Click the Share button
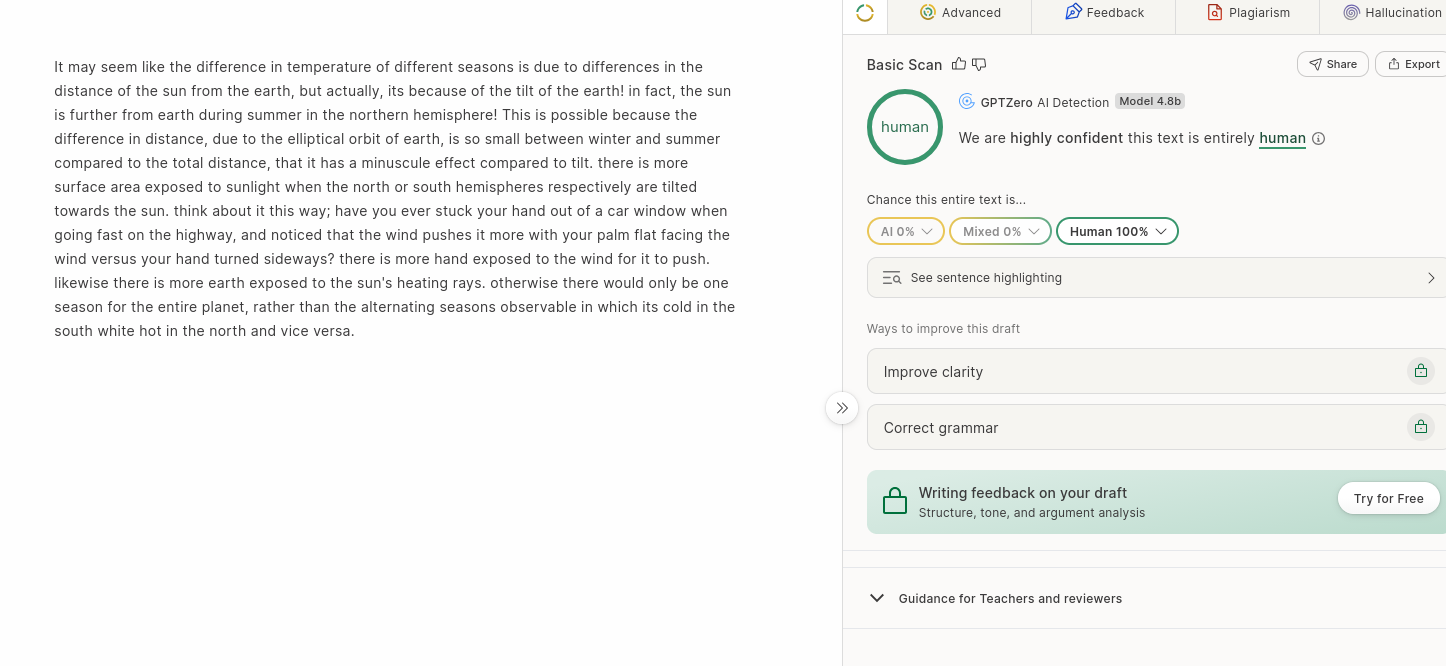1446x666 pixels. tap(1332, 64)
